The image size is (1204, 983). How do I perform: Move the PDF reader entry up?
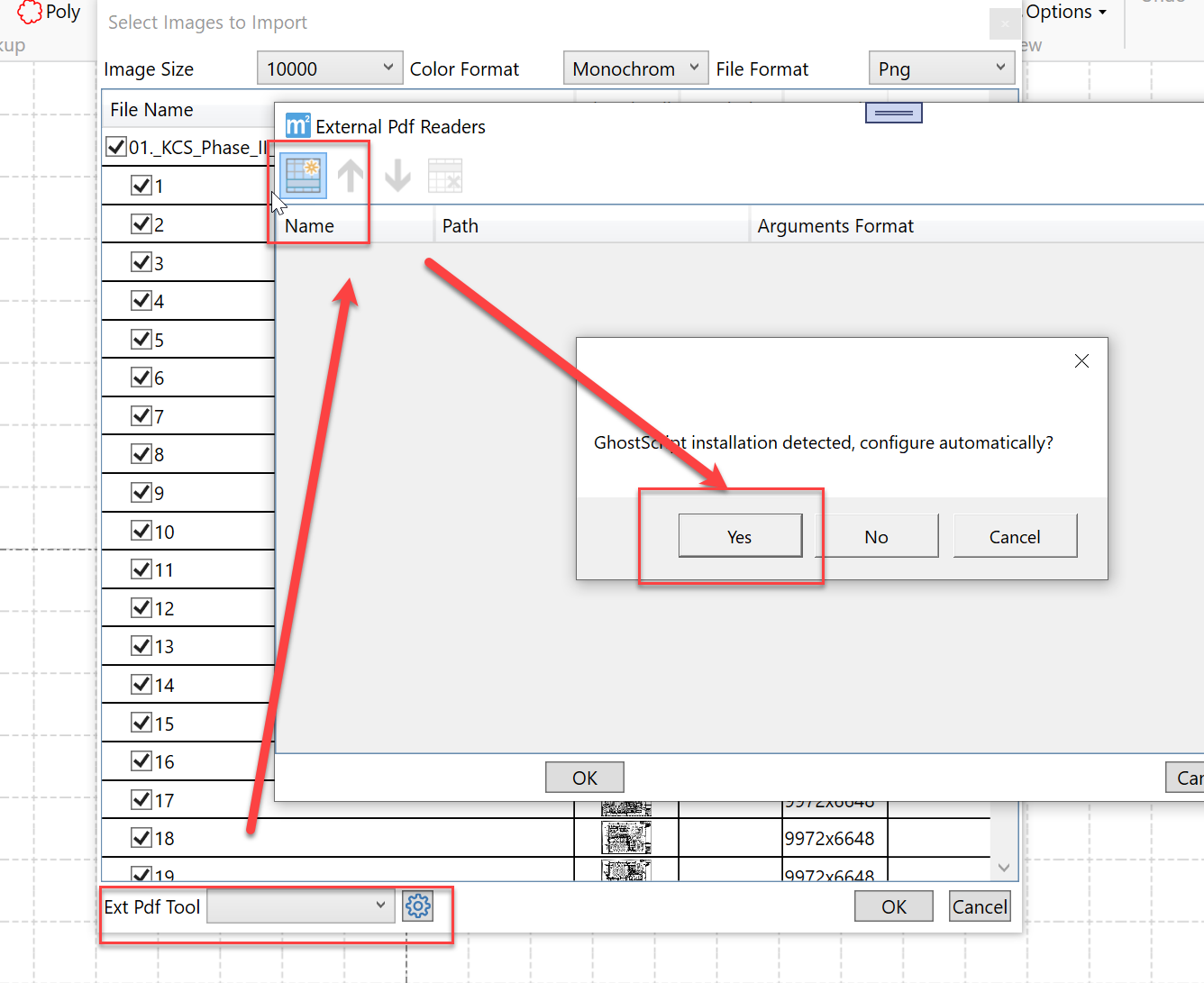tap(351, 176)
